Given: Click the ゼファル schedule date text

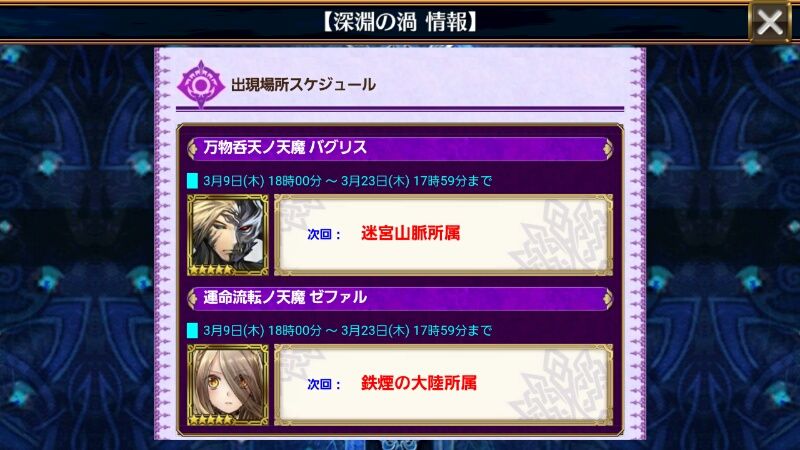Looking at the screenshot, I should (x=347, y=331).
